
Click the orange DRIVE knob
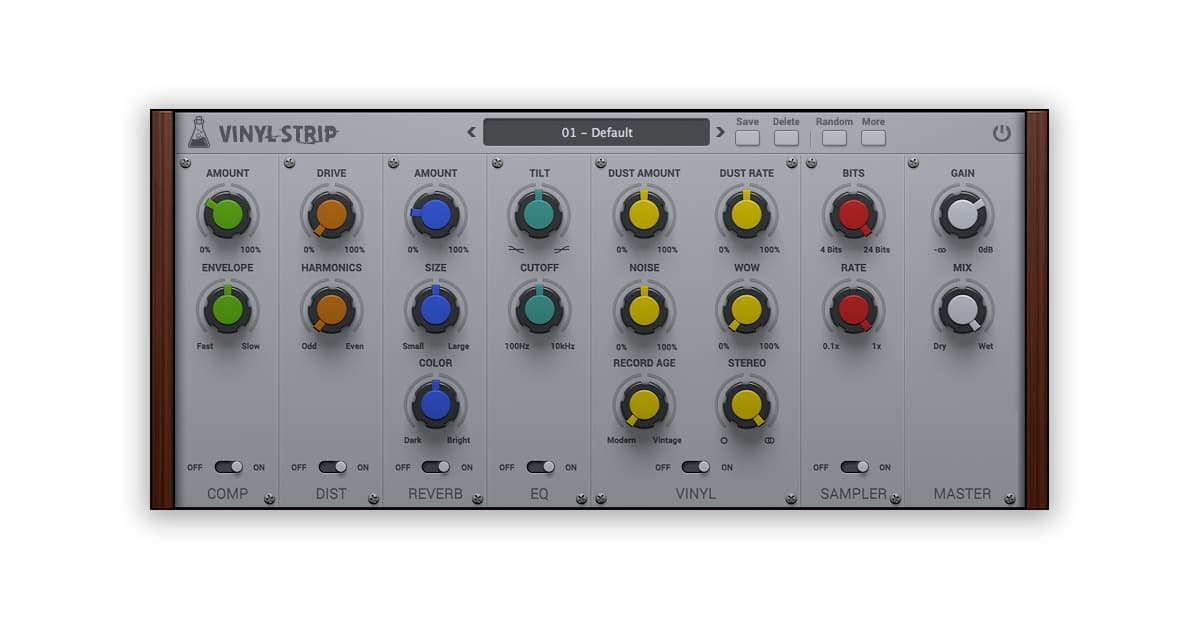pyautogui.click(x=332, y=214)
